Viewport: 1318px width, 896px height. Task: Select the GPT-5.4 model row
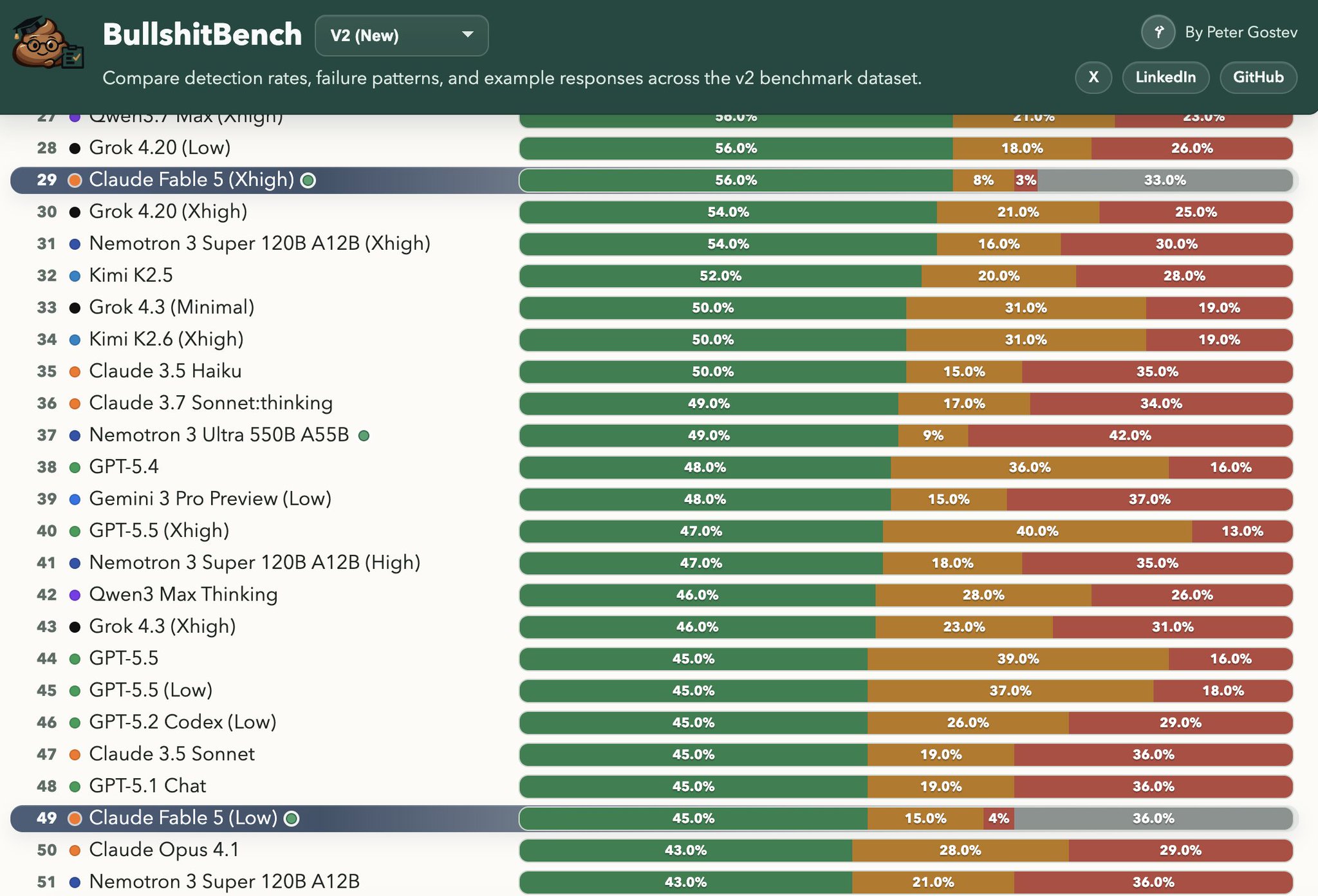[654, 467]
